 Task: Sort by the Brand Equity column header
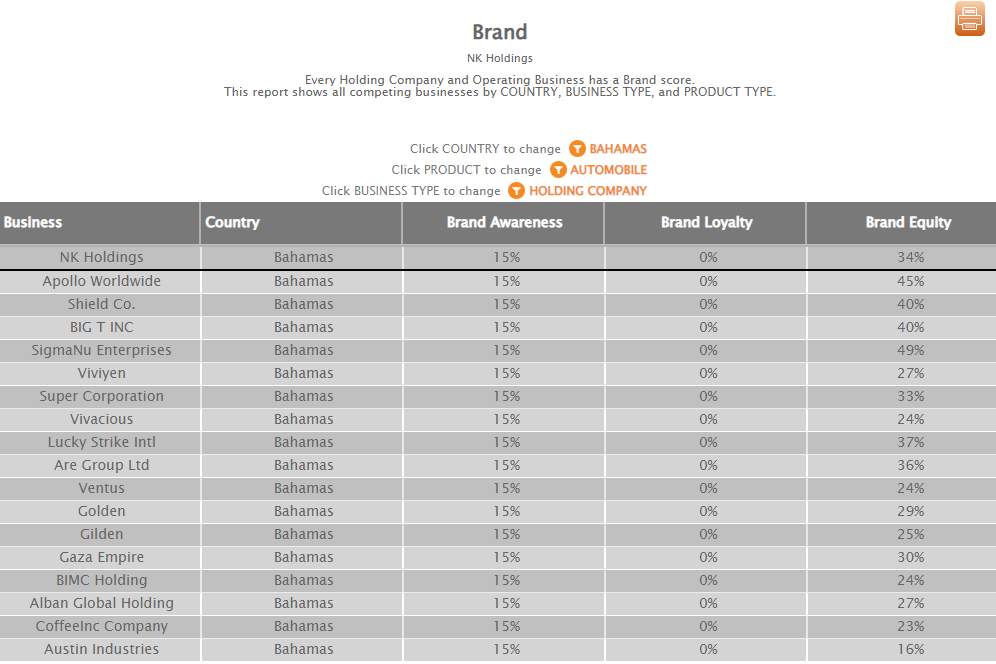tap(908, 223)
